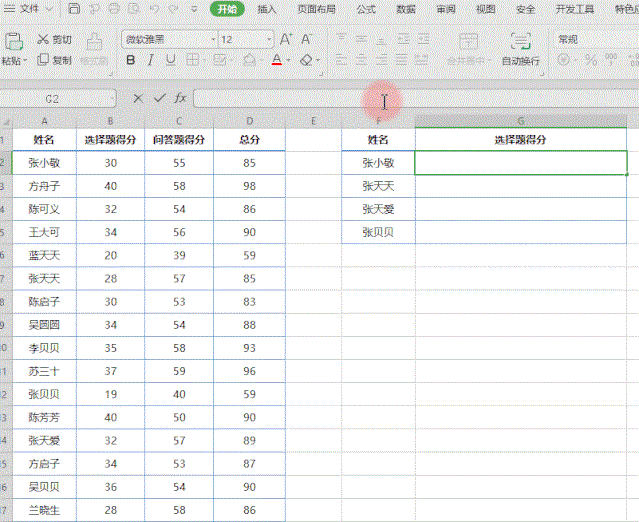
Task: Toggle Underline formatting
Action: 169,60
